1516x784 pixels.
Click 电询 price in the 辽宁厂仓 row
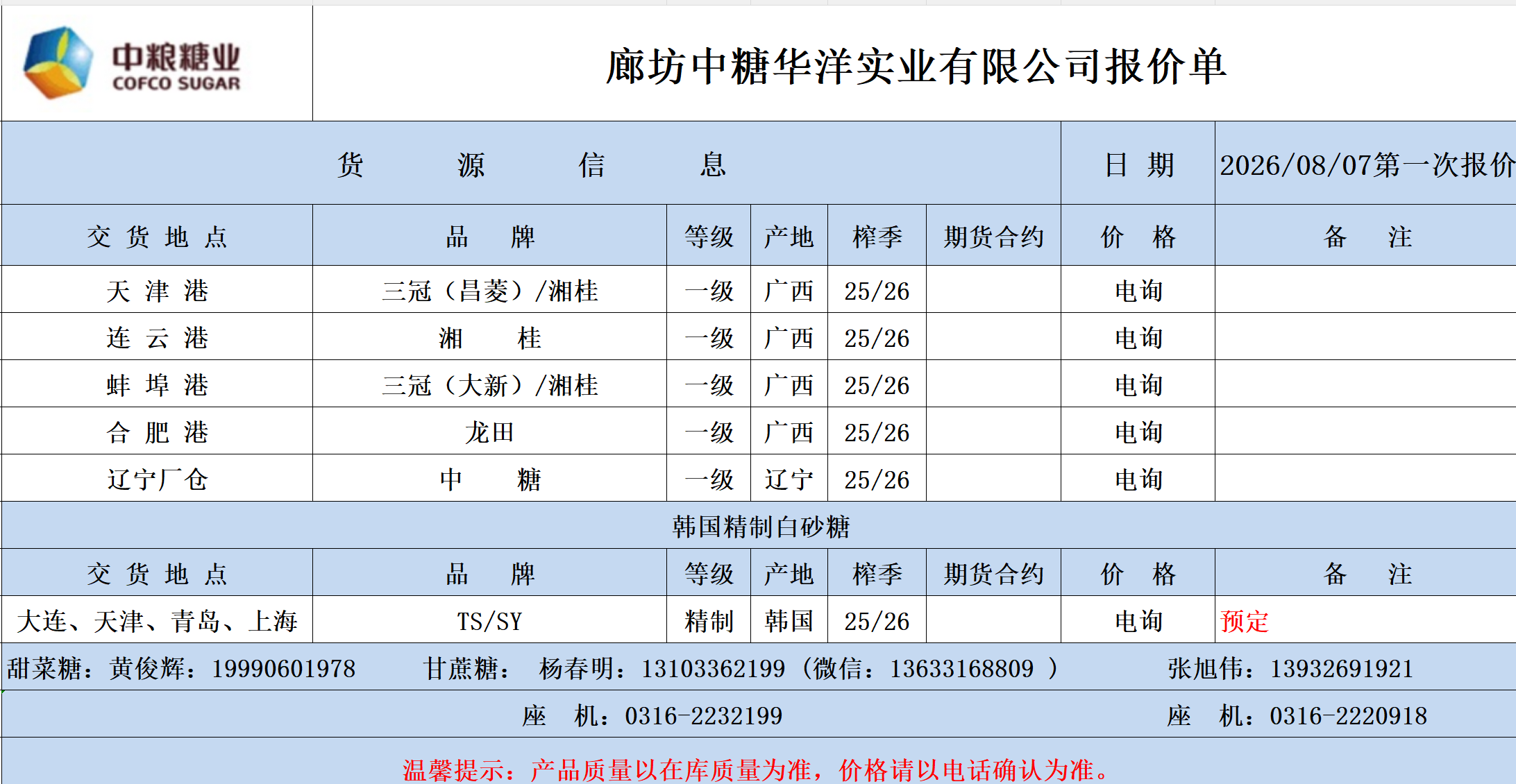pyautogui.click(x=1138, y=479)
